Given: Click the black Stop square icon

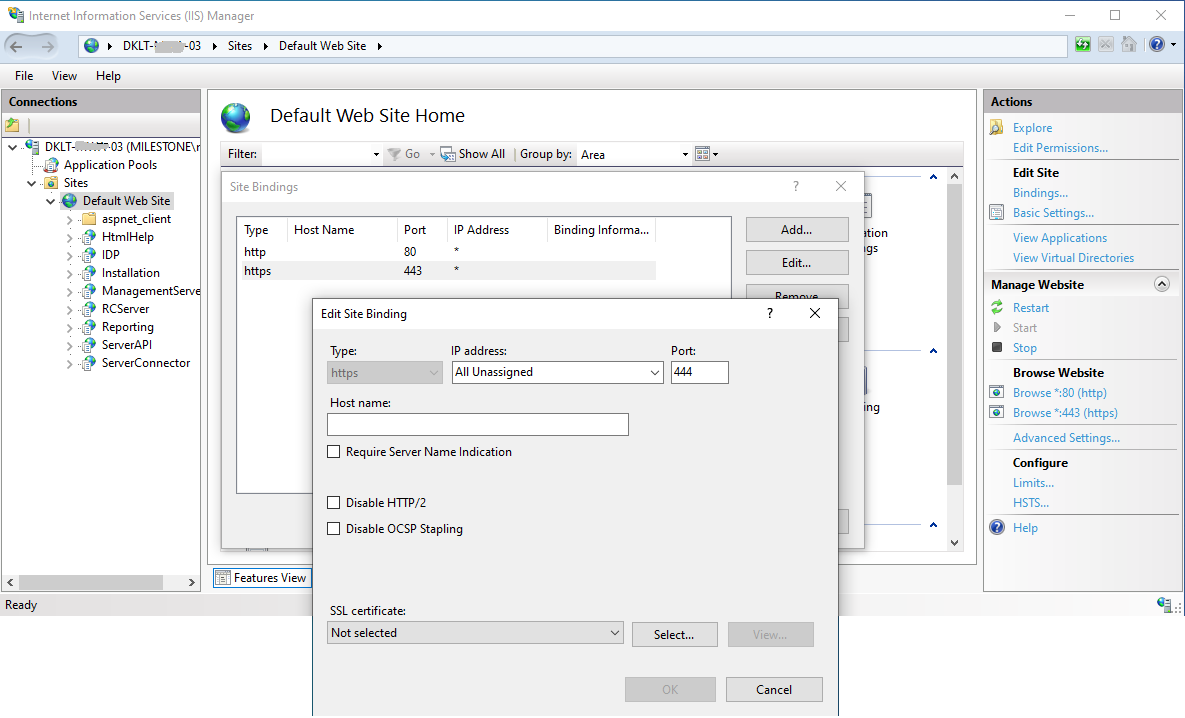Looking at the screenshot, I should click(997, 348).
